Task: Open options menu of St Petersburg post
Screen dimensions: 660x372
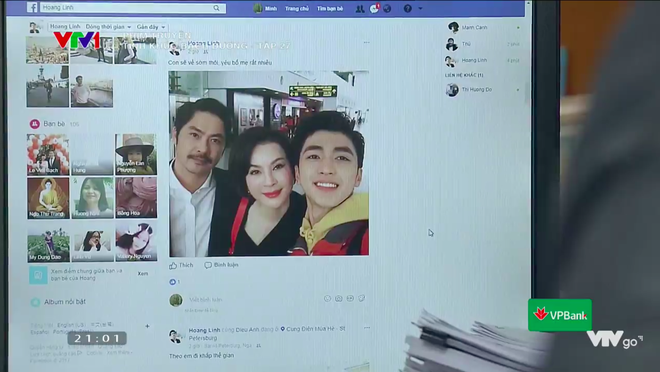Action: (367, 328)
